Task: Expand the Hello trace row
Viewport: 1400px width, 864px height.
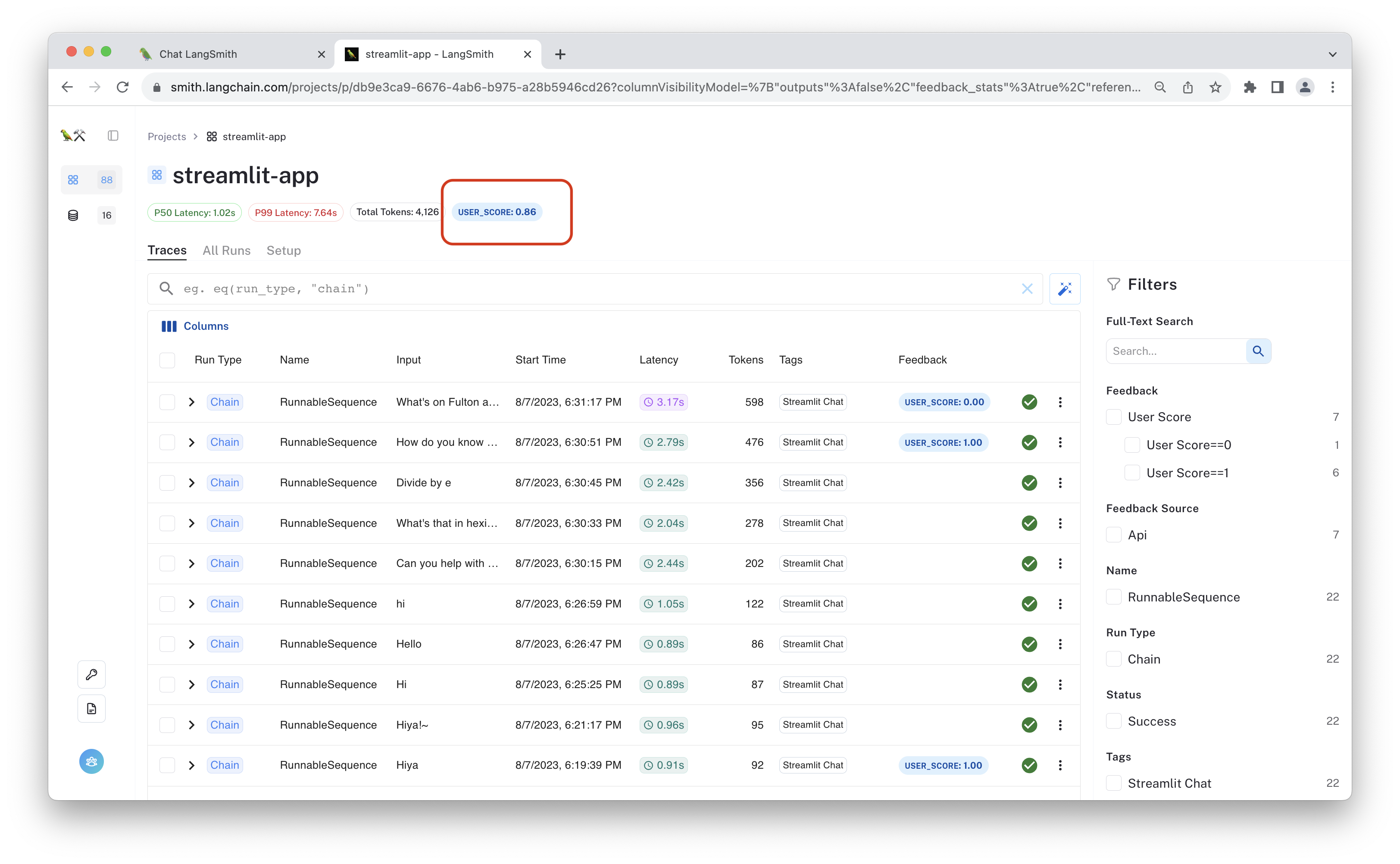Action: click(191, 644)
